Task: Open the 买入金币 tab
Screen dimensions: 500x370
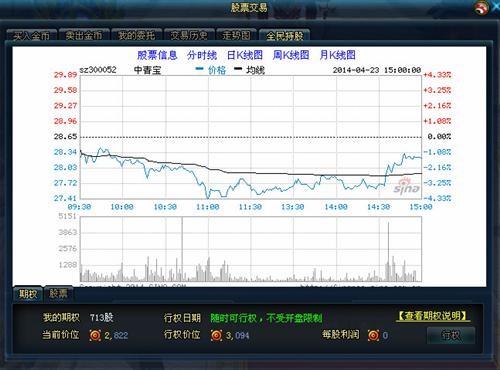Action: coord(32,35)
